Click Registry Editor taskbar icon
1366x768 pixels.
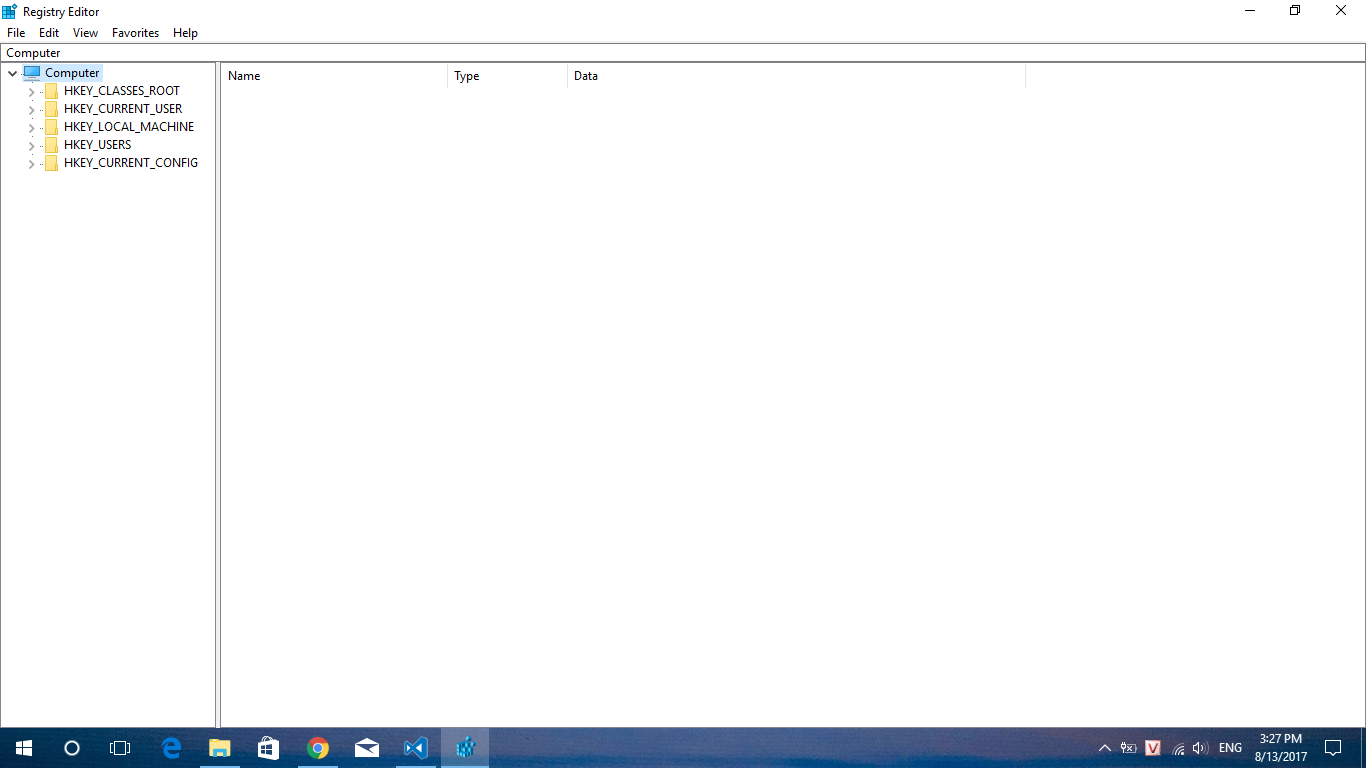[465, 748]
